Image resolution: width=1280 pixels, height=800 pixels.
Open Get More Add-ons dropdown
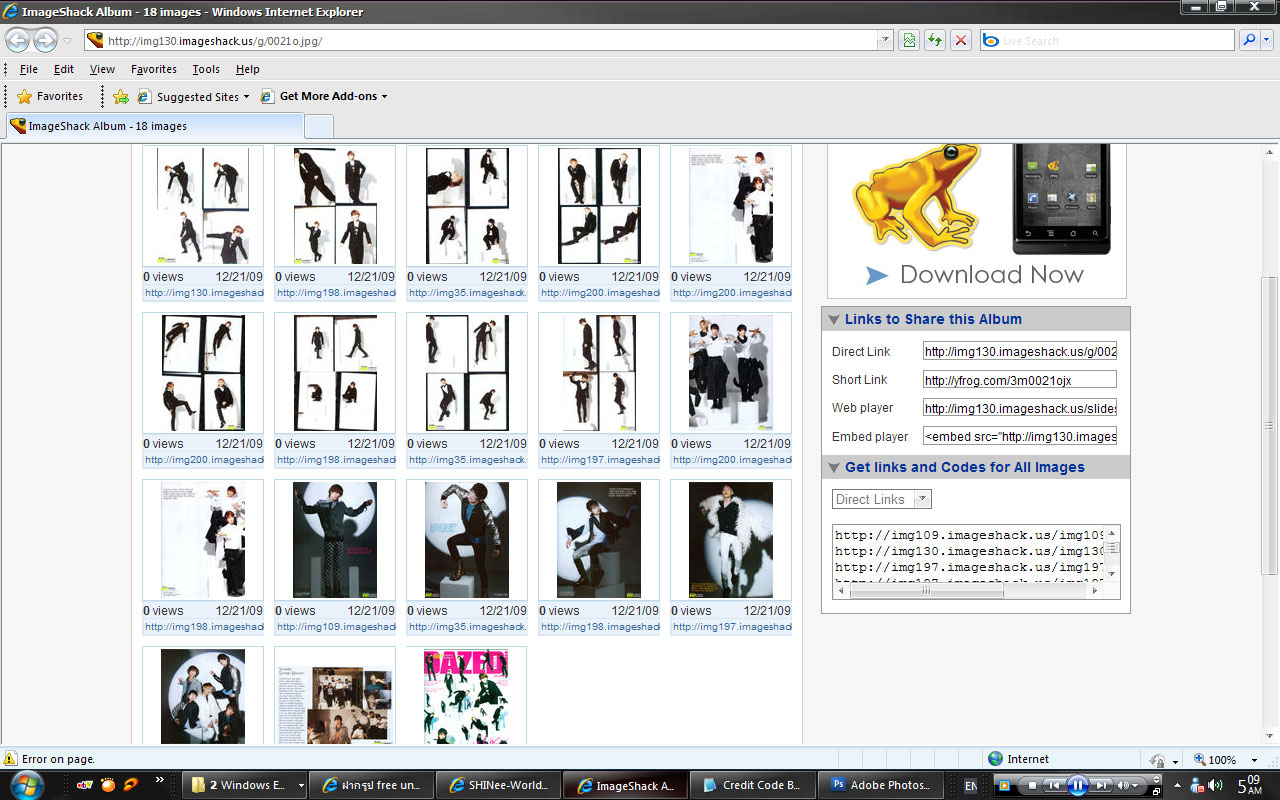click(x=324, y=96)
